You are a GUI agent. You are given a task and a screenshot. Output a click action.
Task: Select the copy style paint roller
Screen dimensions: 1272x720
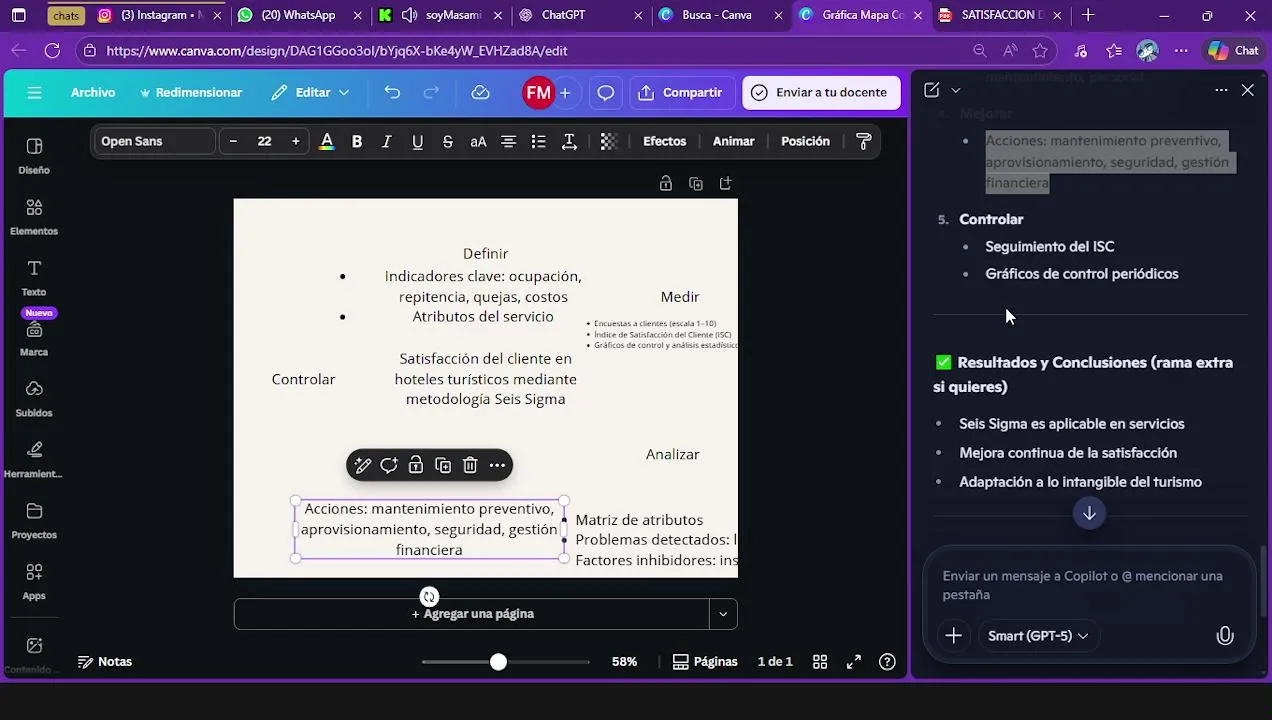tap(864, 141)
